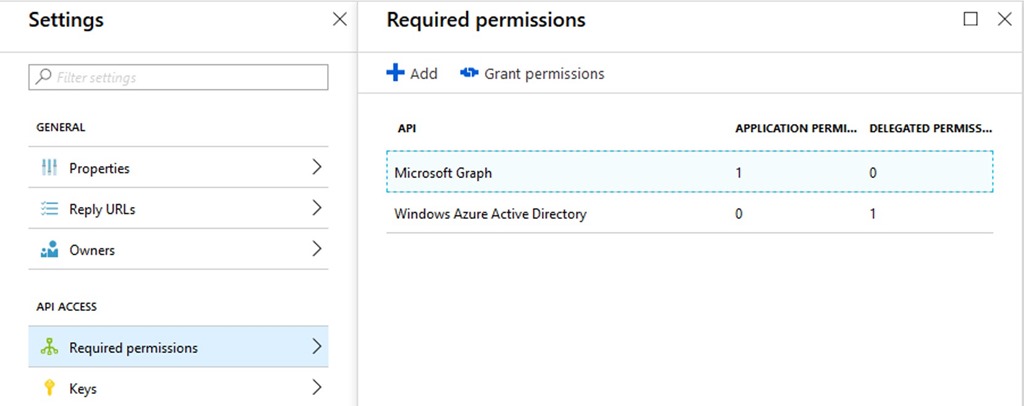The image size is (1024, 406).
Task: Click the Properties sliders icon
Action: click(48, 168)
